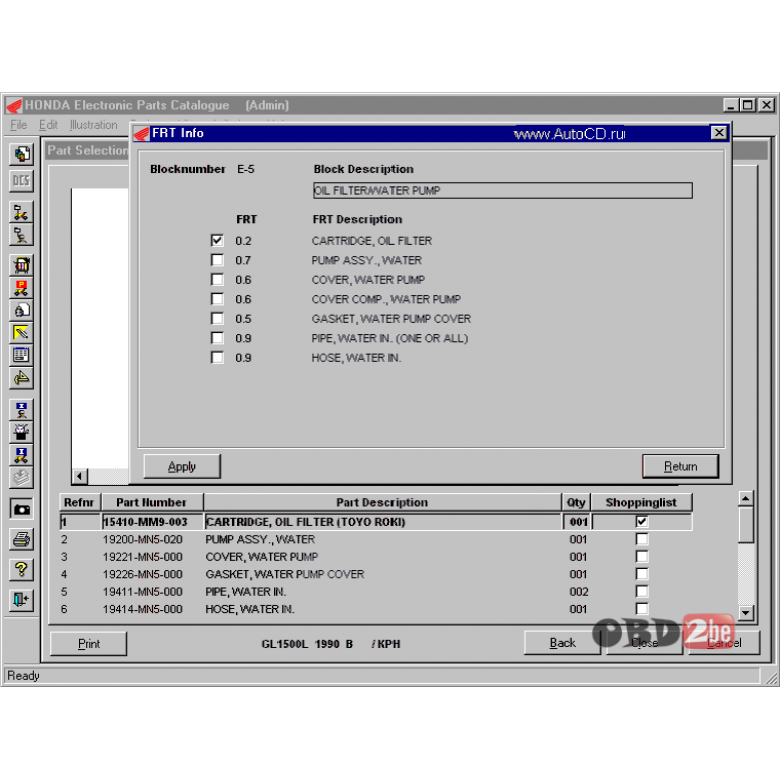Open the calendar table icon
This screenshot has width=780, height=780.
21,355
